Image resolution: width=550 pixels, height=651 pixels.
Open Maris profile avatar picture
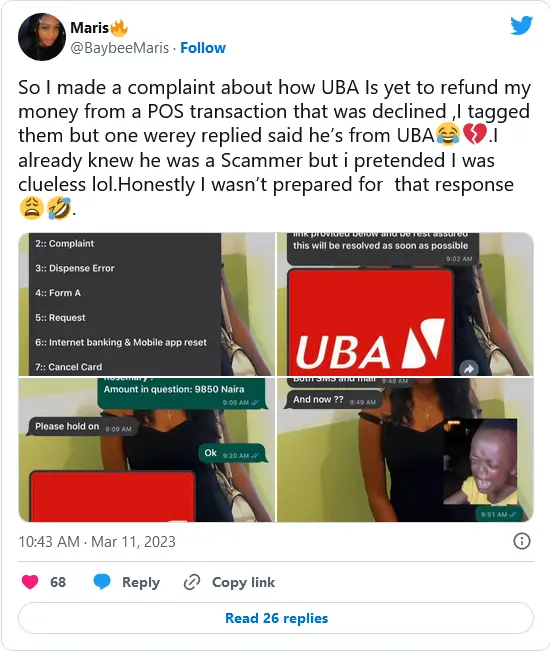(42, 37)
